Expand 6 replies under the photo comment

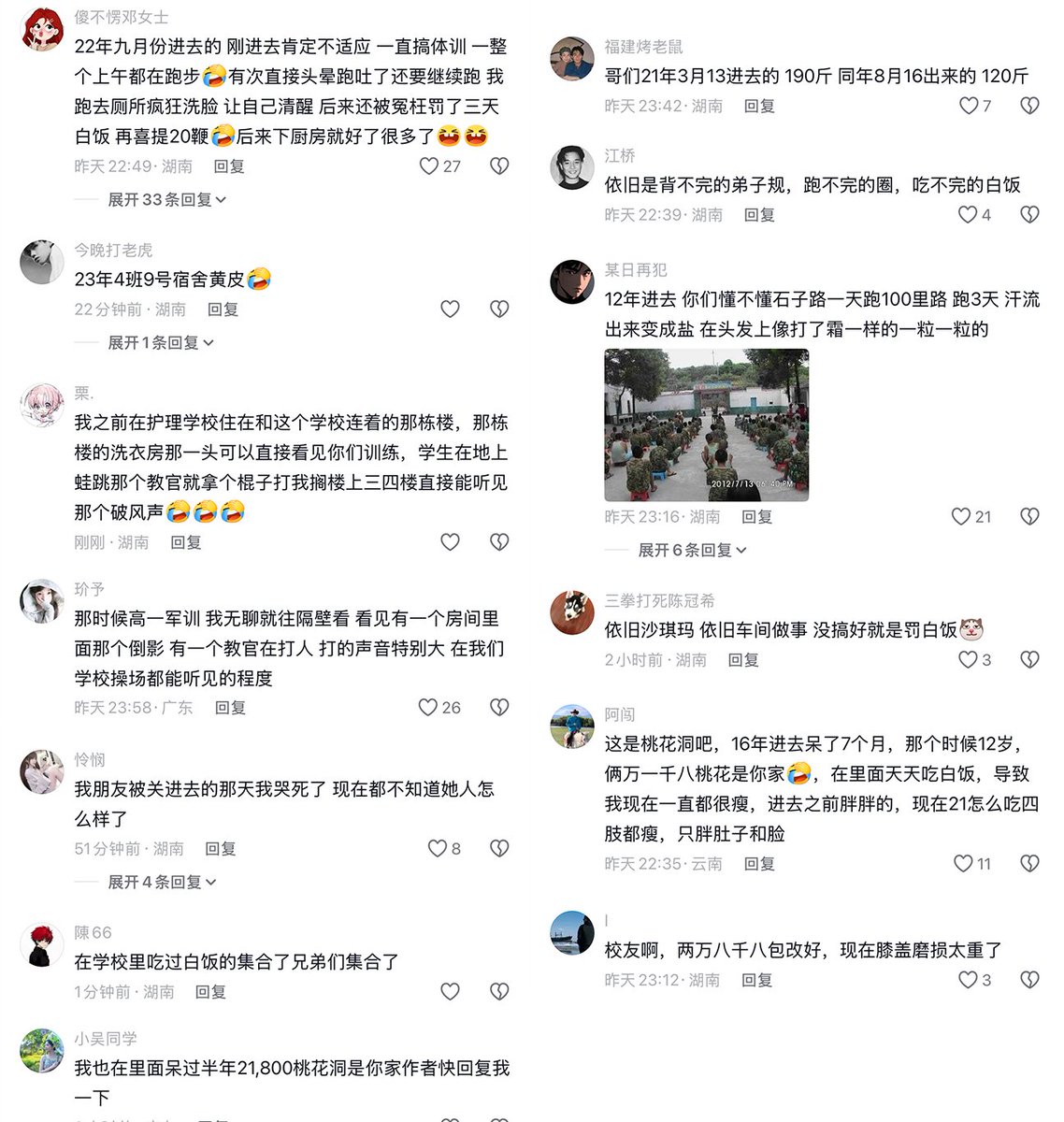pyautogui.click(x=692, y=551)
